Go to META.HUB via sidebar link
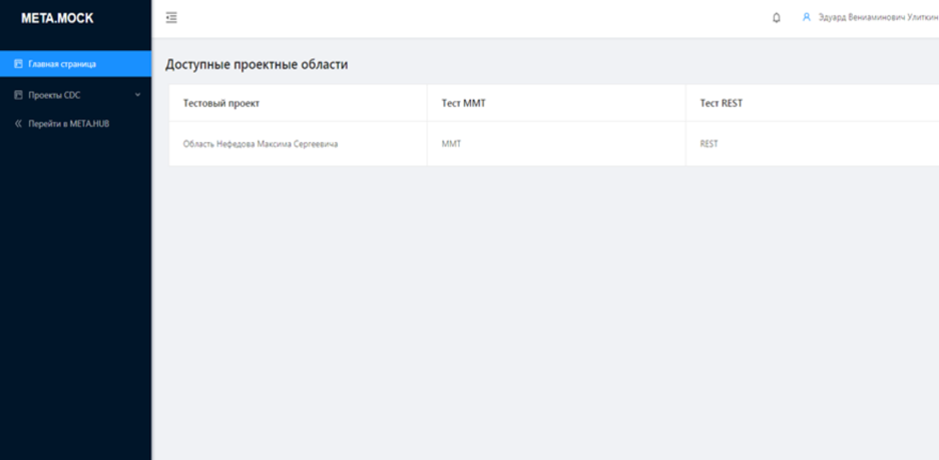Screen dimensions: 939x460 [x=69, y=124]
